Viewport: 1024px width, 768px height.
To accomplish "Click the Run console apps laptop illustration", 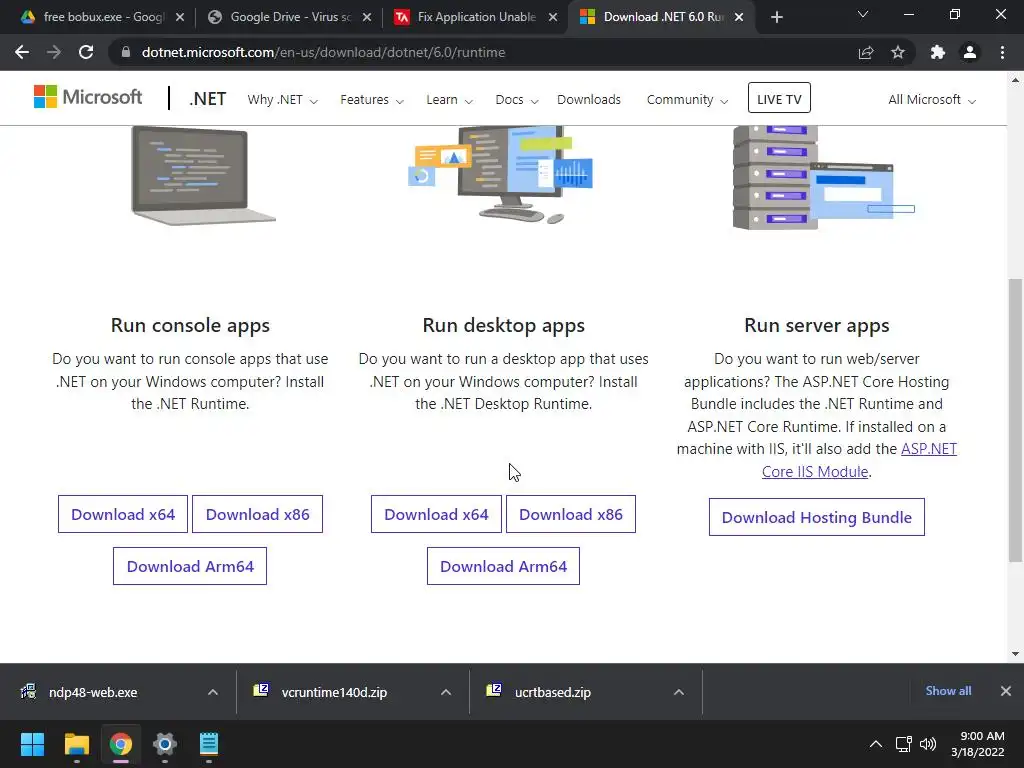I will tap(203, 176).
